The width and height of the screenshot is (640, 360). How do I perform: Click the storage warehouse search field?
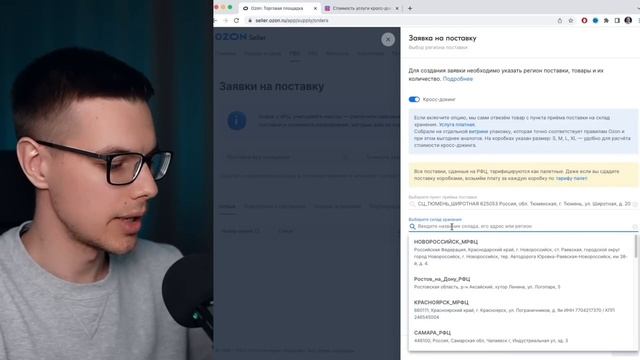[523, 226]
